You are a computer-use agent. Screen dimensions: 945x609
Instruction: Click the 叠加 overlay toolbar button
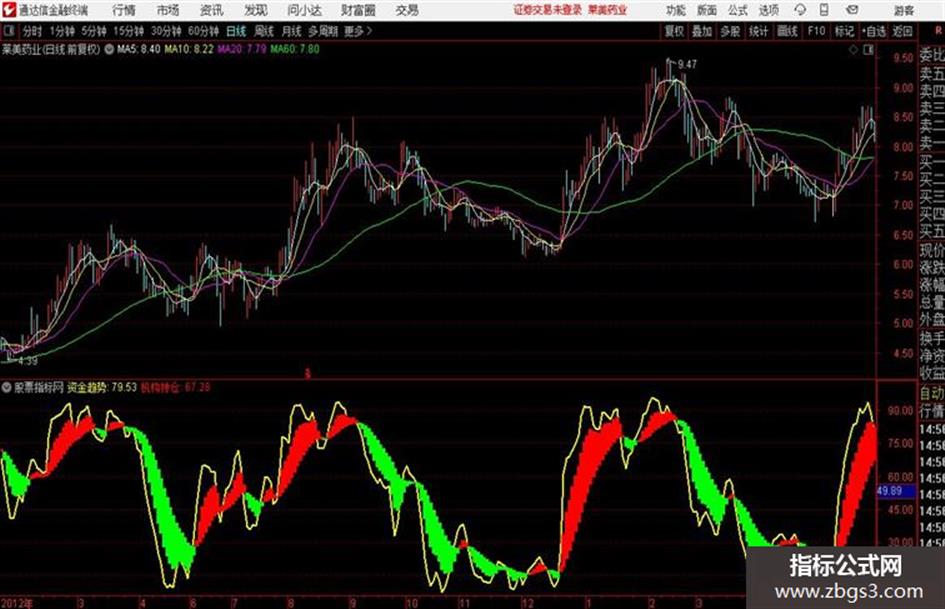(702, 31)
